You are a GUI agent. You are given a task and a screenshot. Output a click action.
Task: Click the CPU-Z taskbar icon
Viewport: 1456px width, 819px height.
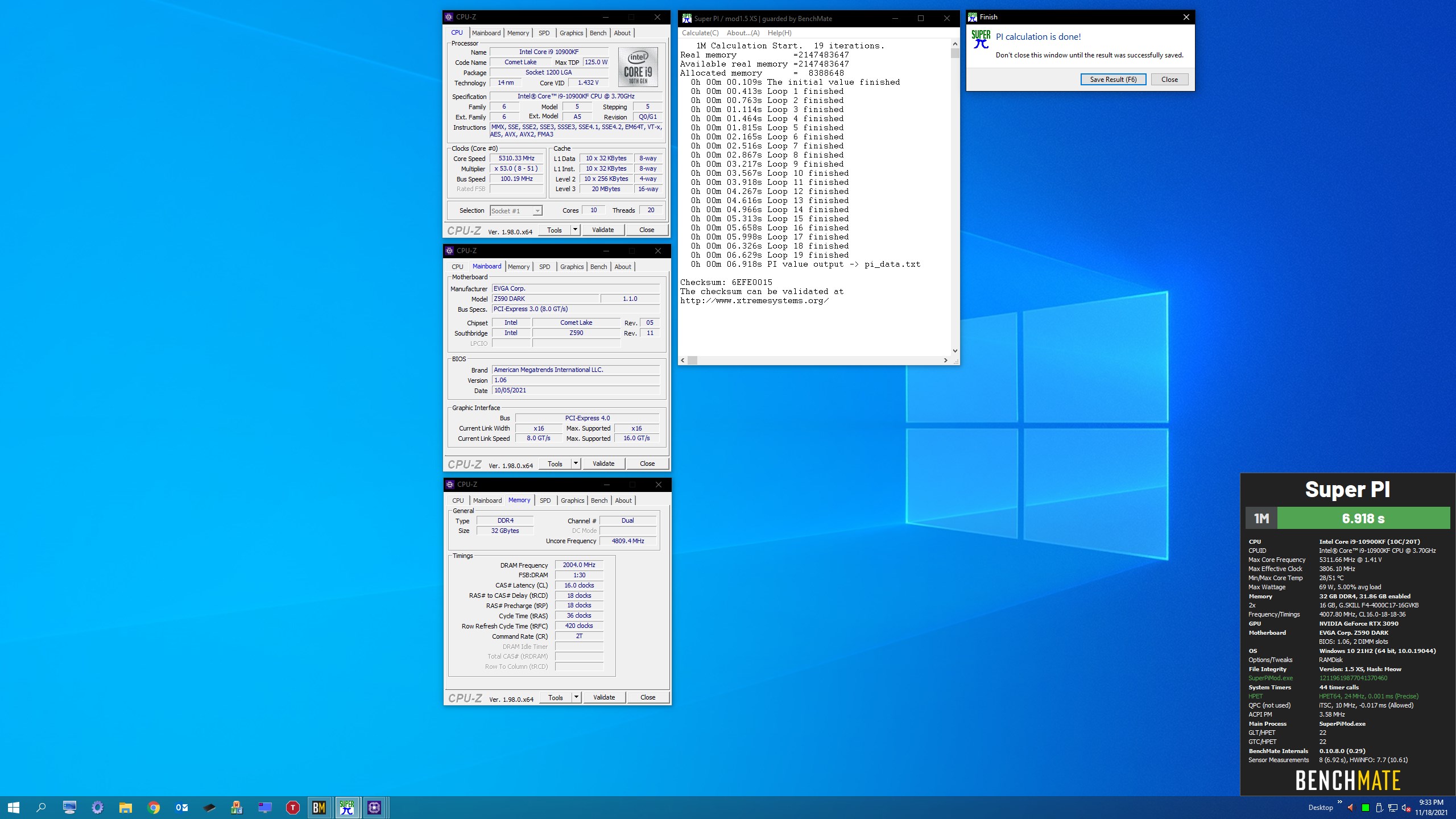click(x=374, y=807)
